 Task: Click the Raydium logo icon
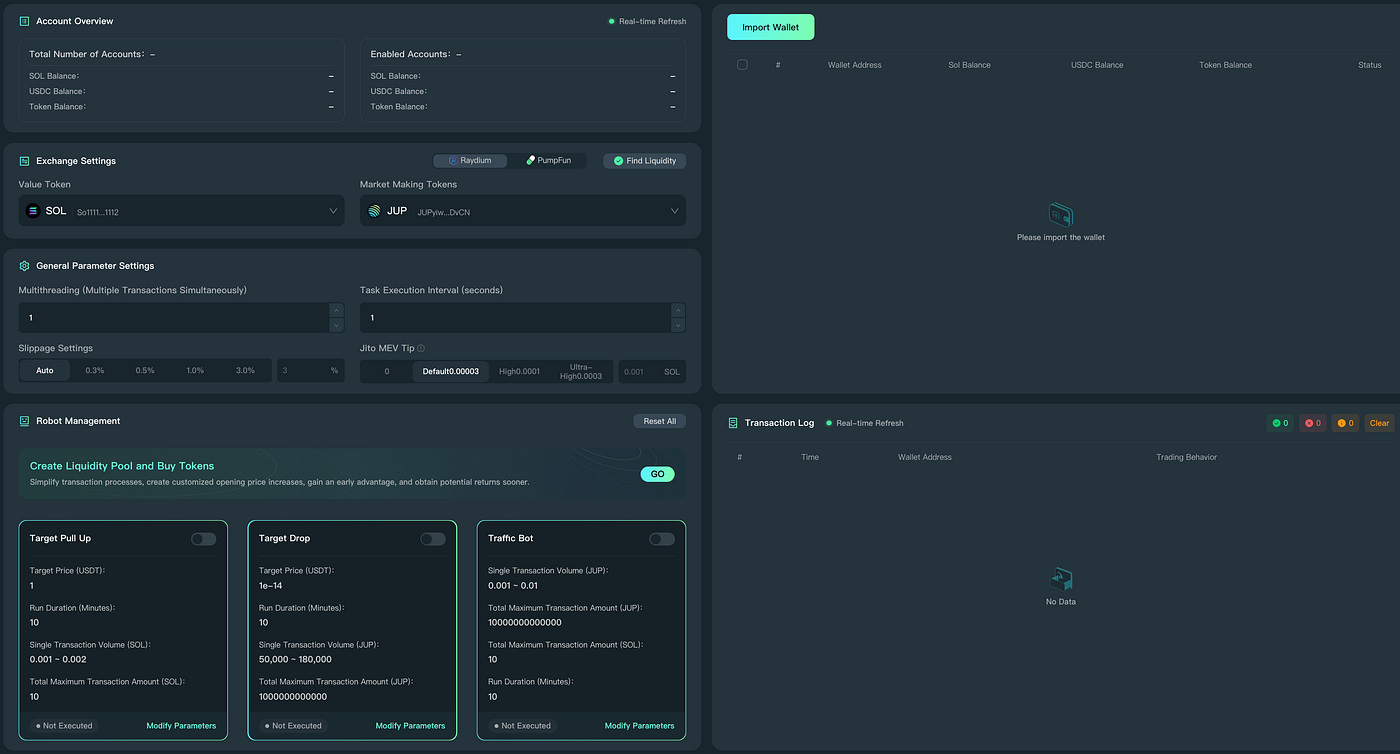coord(453,160)
